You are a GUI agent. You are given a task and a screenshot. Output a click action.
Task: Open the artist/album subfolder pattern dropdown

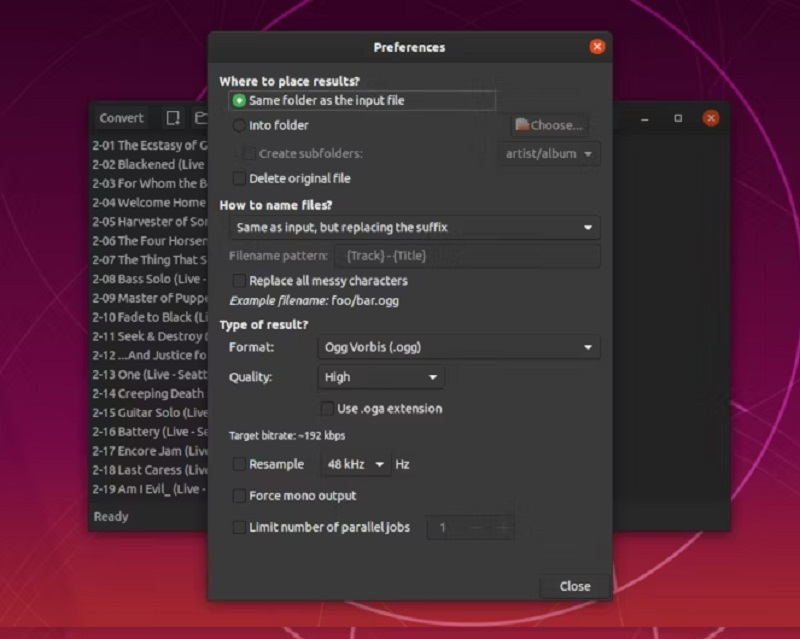[x=548, y=154]
